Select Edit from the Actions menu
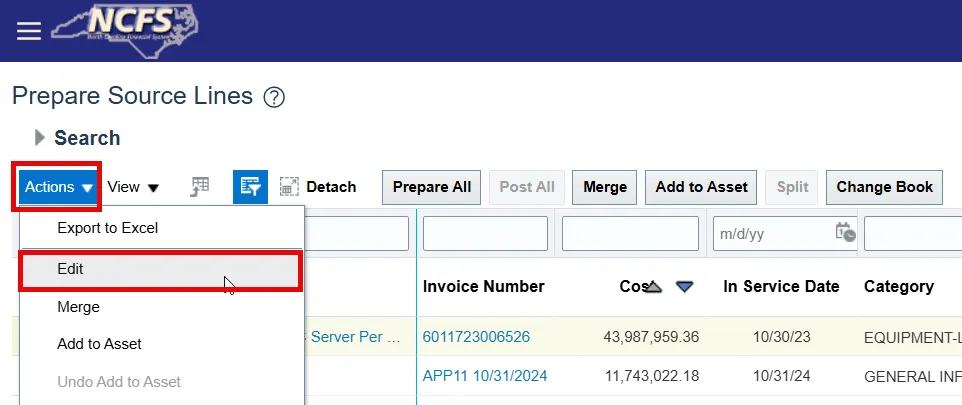The width and height of the screenshot is (962, 405). [70, 270]
